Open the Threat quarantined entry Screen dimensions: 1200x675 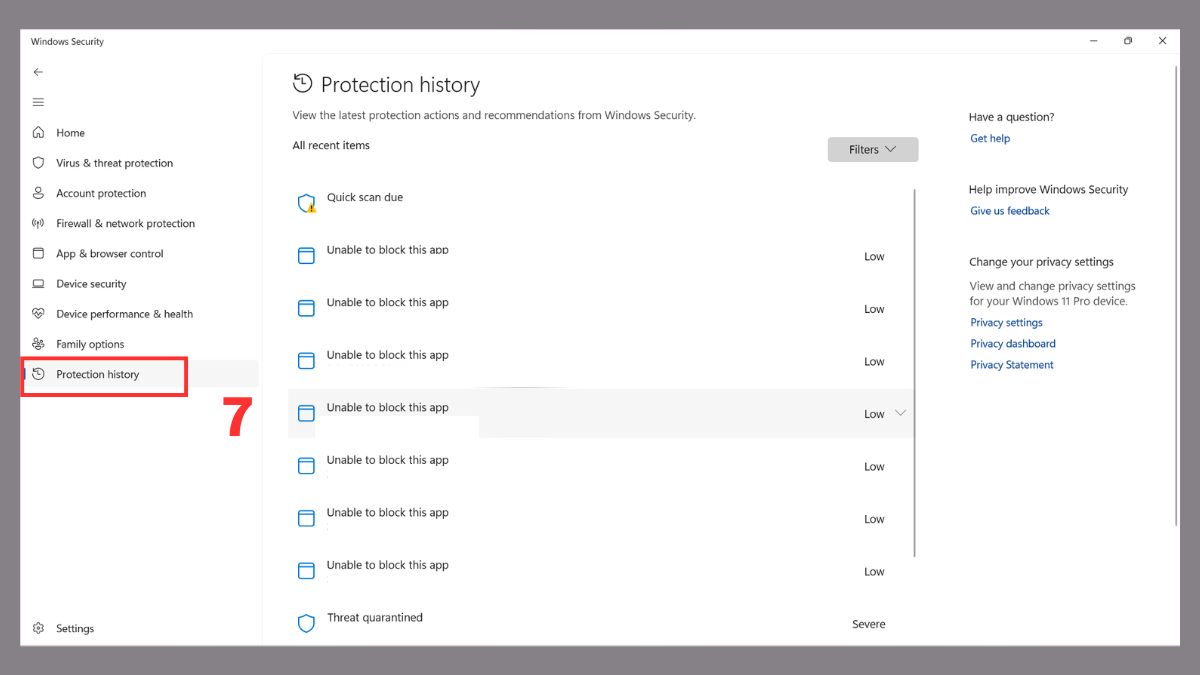600,623
